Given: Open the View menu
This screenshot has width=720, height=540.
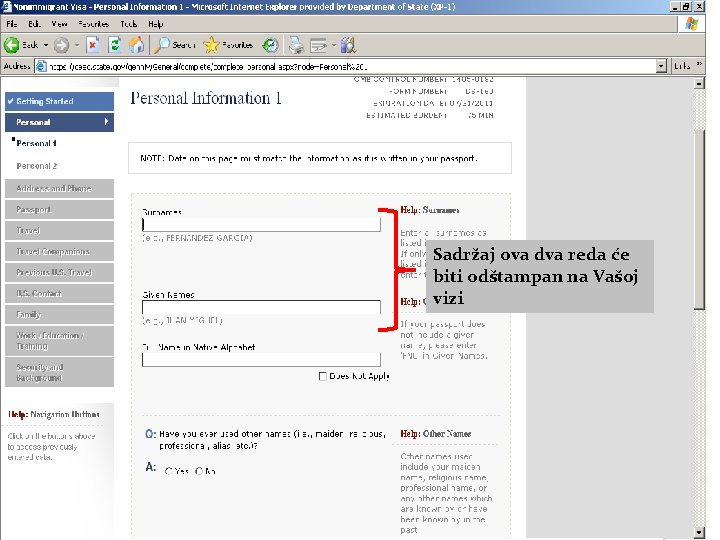Looking at the screenshot, I should coord(59,24).
